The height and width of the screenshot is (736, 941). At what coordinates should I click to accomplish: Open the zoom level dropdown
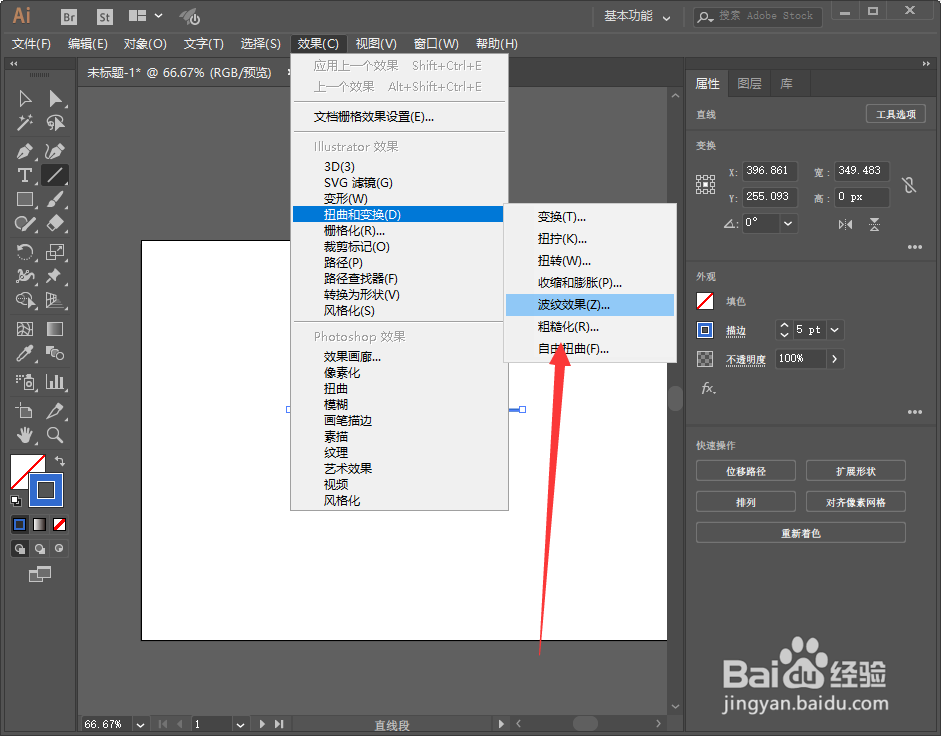tap(140, 725)
